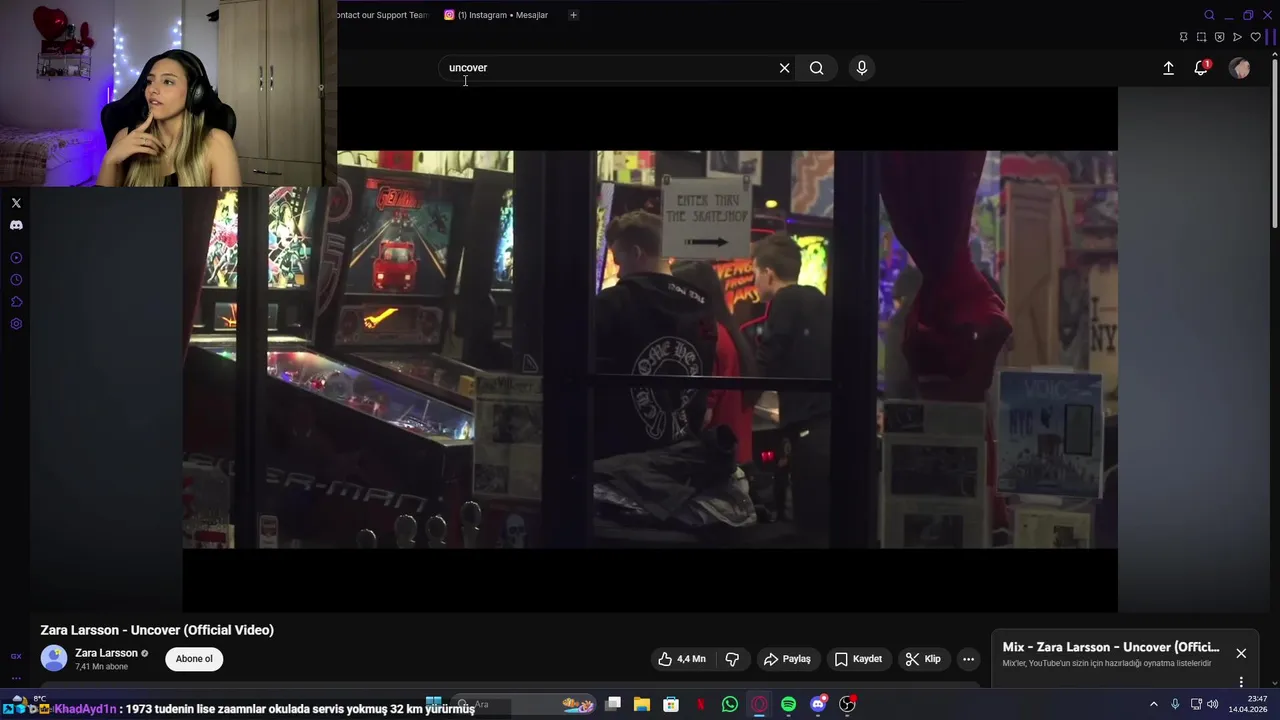Open a new browser tab with plus
The height and width of the screenshot is (720, 1280).
pos(573,15)
